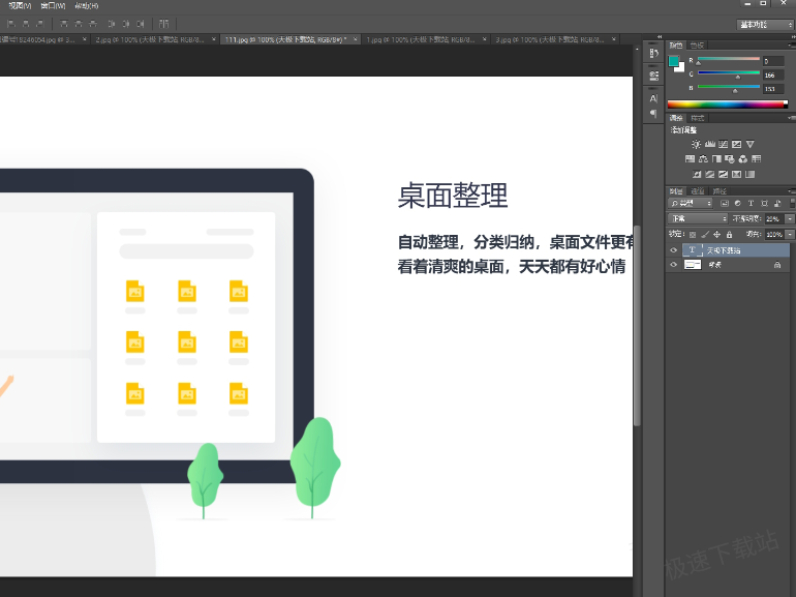
Task: Open the Help (H) menu
Action: coord(86,6)
